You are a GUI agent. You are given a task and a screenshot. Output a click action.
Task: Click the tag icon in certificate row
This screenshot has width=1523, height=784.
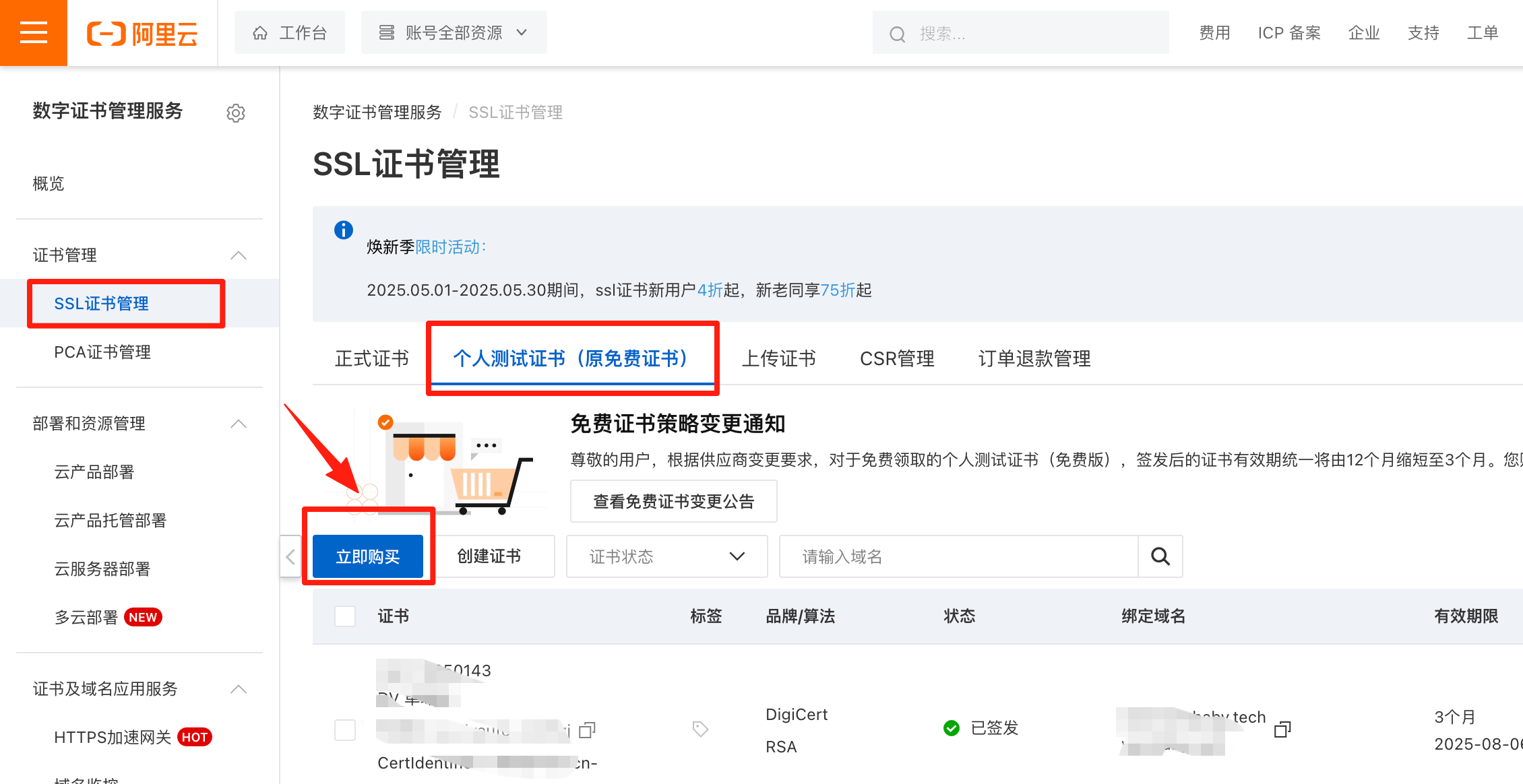click(x=700, y=729)
